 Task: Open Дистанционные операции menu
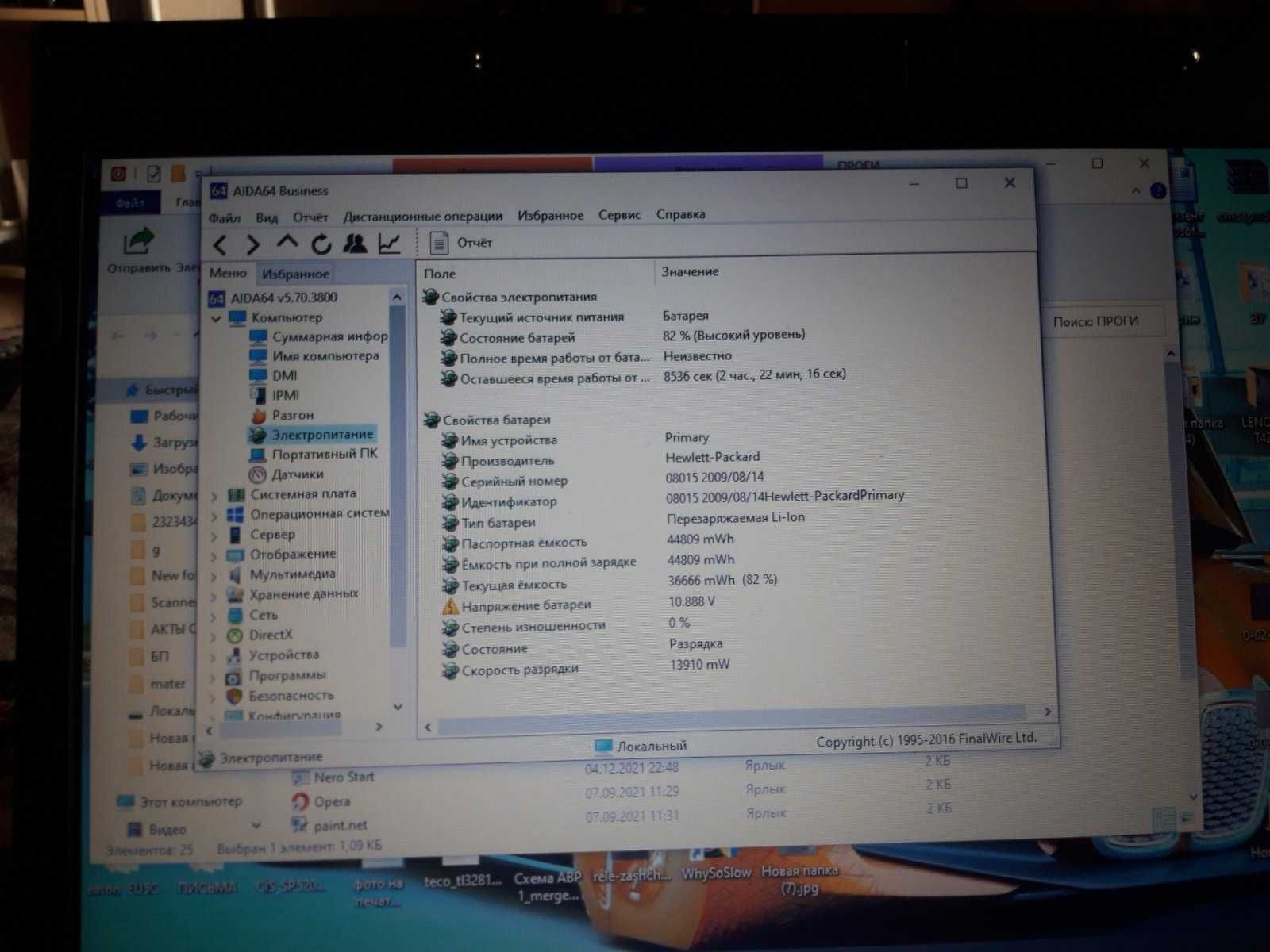pos(423,216)
